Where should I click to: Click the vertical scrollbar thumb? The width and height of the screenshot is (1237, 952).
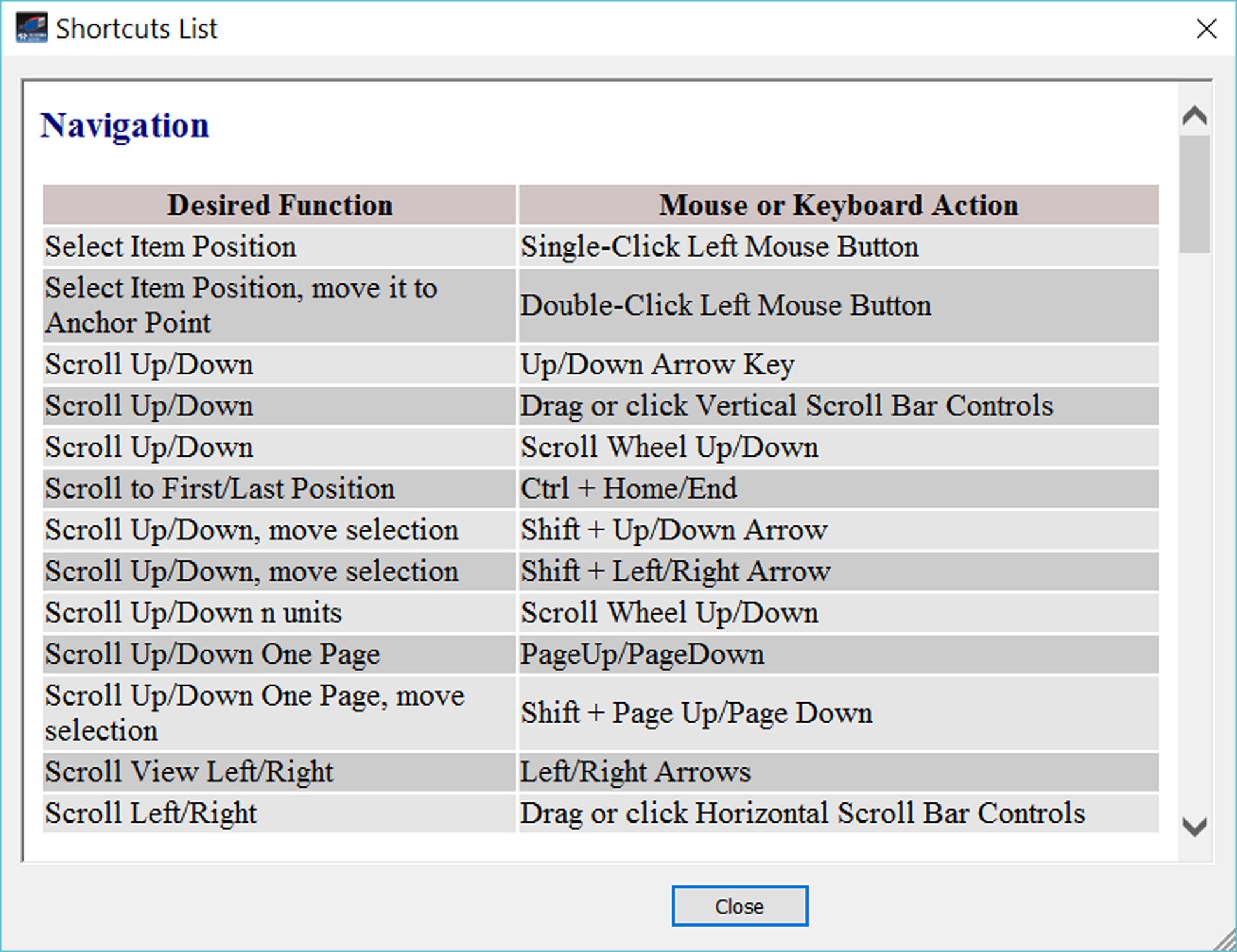pos(1194,194)
